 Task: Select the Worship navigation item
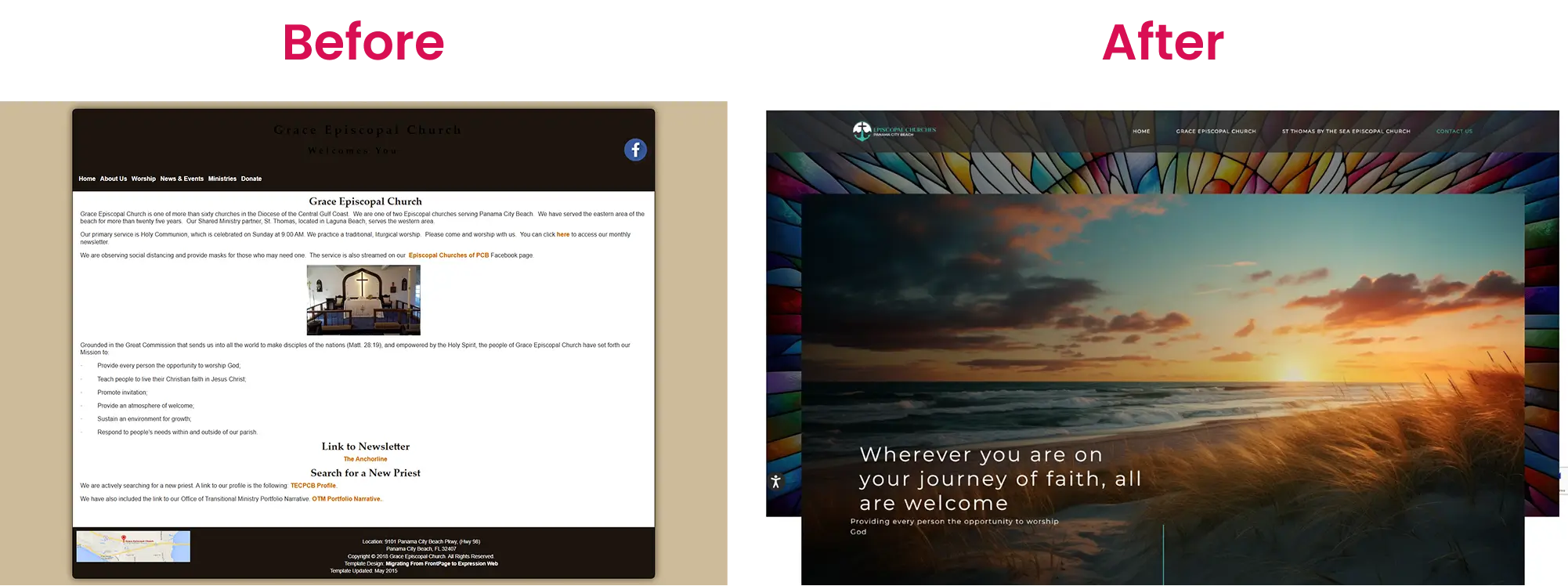143,179
